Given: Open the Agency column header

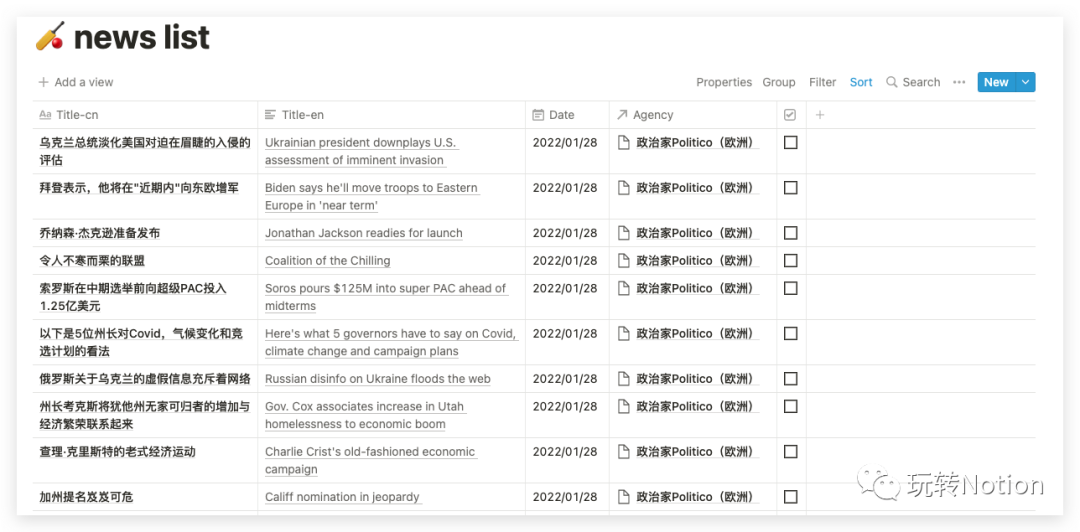Looking at the screenshot, I should click(653, 115).
